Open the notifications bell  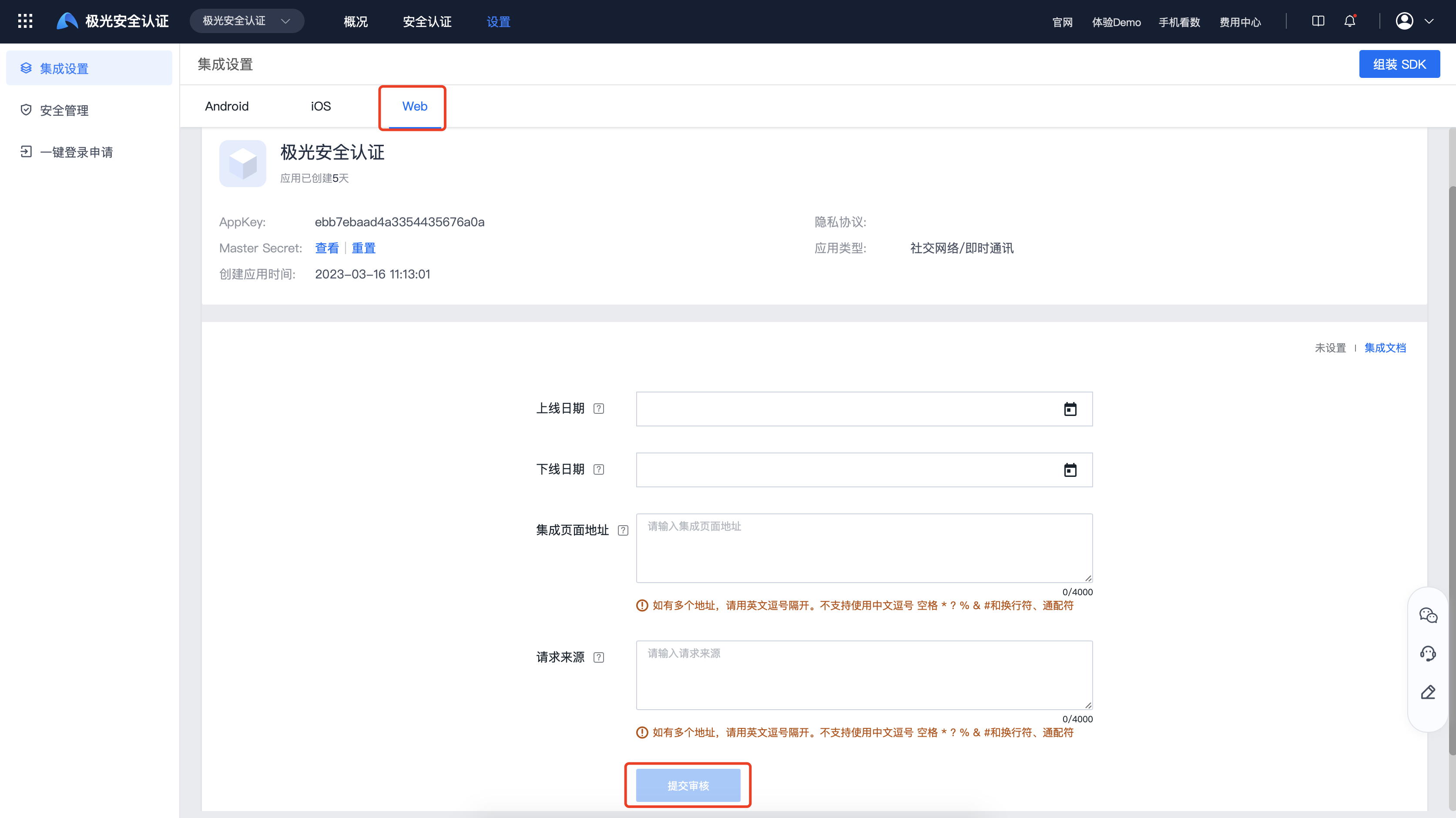click(1350, 21)
